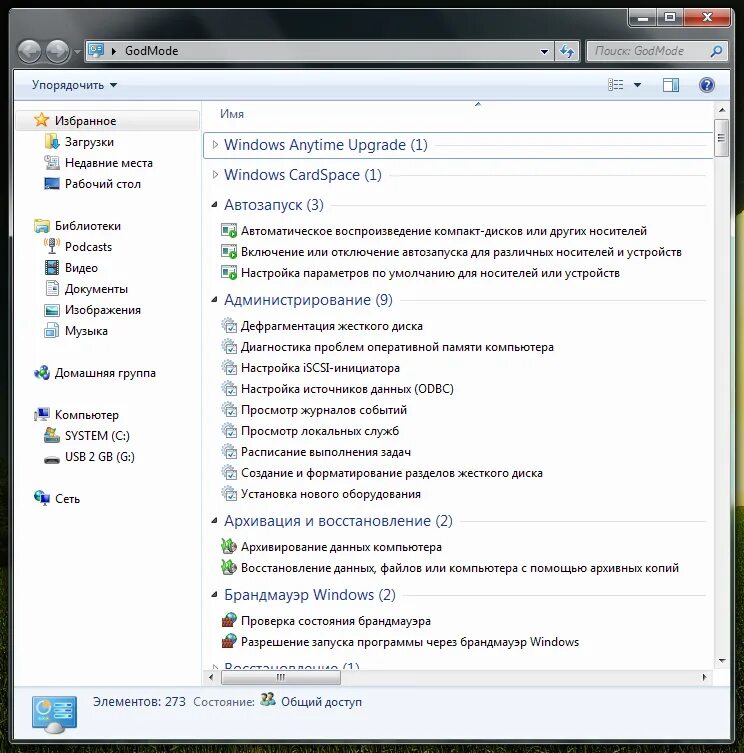
Task: Click the Компьютер icon in sidebar
Action: [42, 414]
